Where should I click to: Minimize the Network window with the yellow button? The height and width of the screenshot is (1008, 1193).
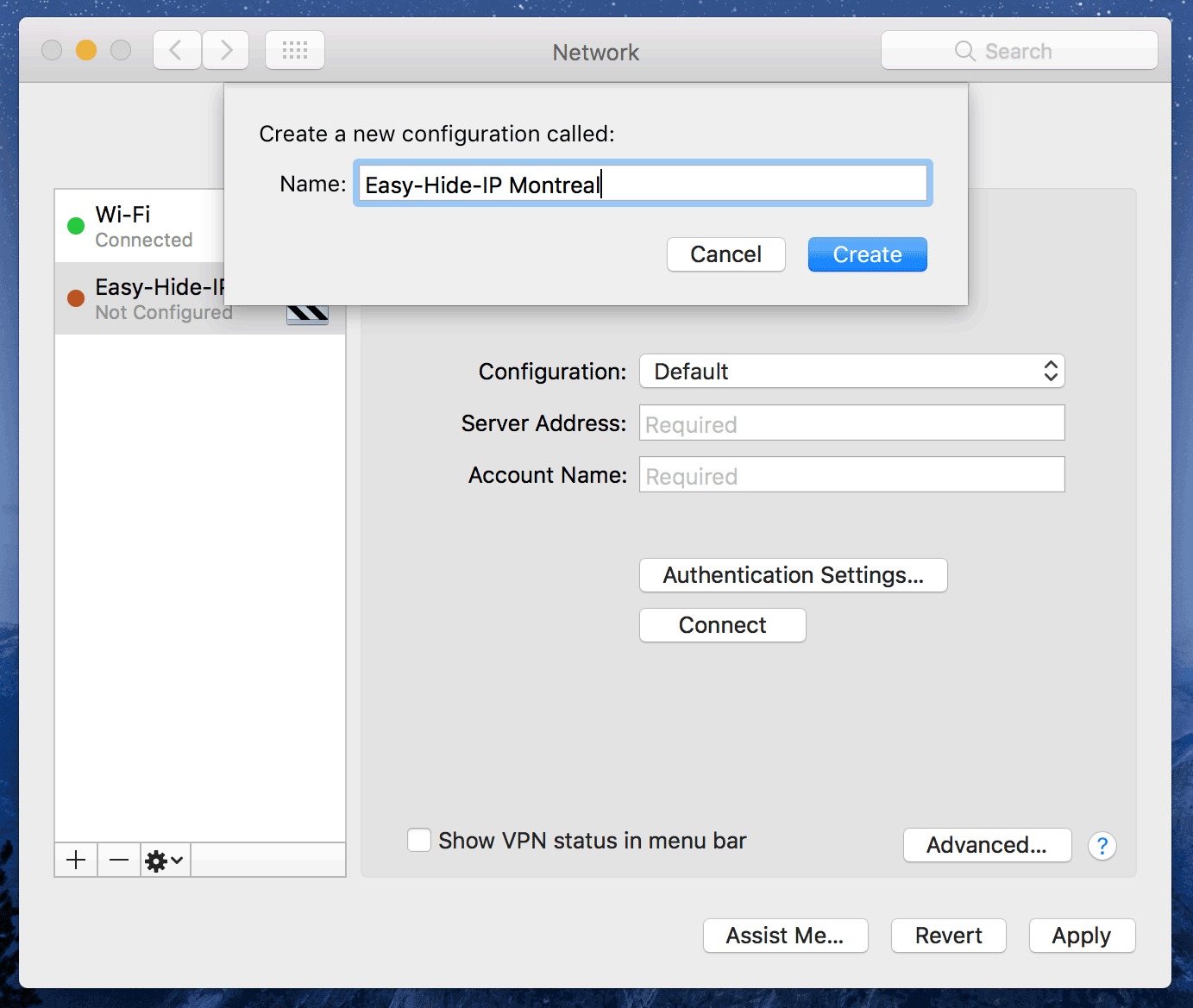86,50
